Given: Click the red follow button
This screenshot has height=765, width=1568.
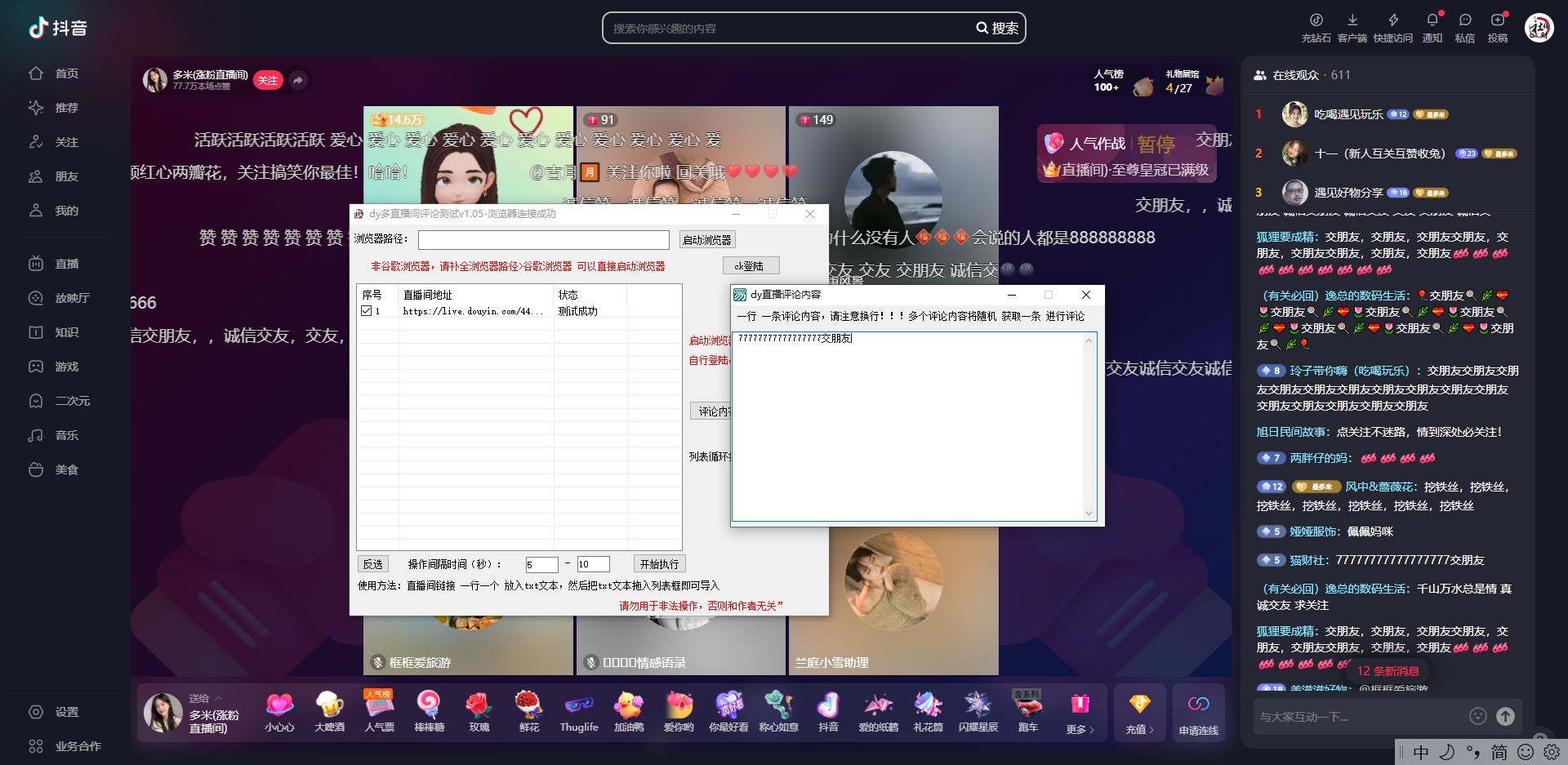Looking at the screenshot, I should [268, 80].
